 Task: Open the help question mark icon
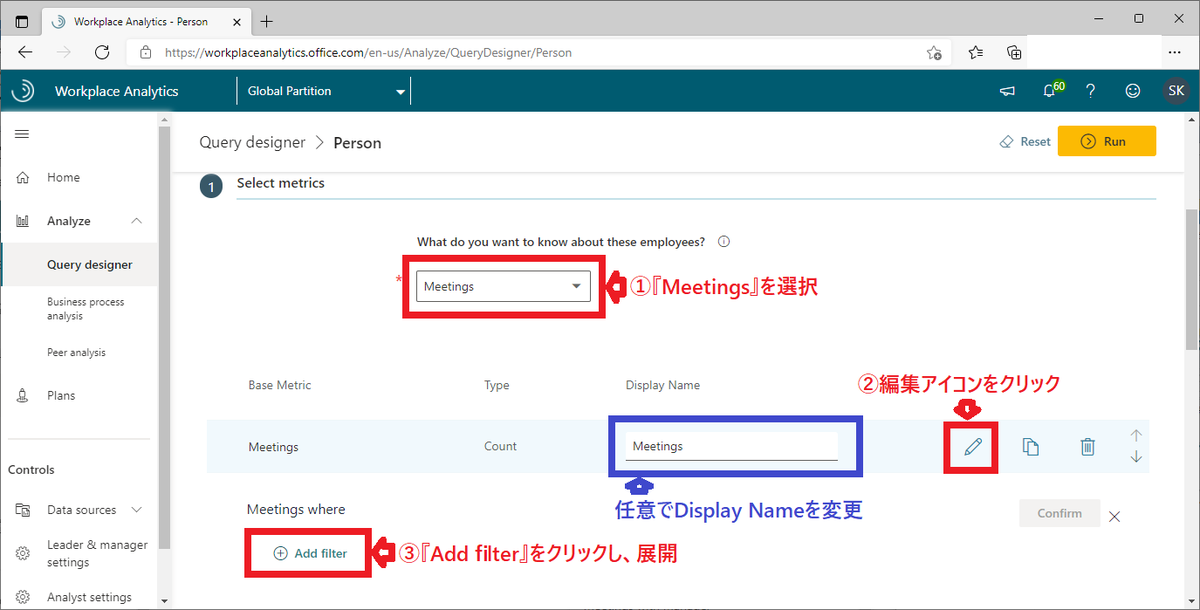pyautogui.click(x=1091, y=91)
